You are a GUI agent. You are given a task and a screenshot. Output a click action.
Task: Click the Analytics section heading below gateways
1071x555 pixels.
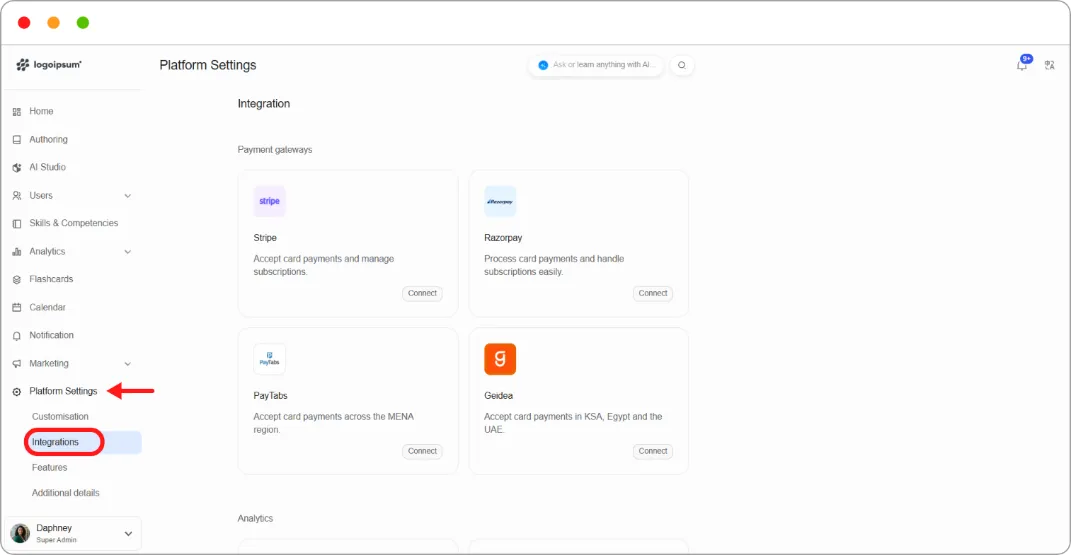(255, 518)
